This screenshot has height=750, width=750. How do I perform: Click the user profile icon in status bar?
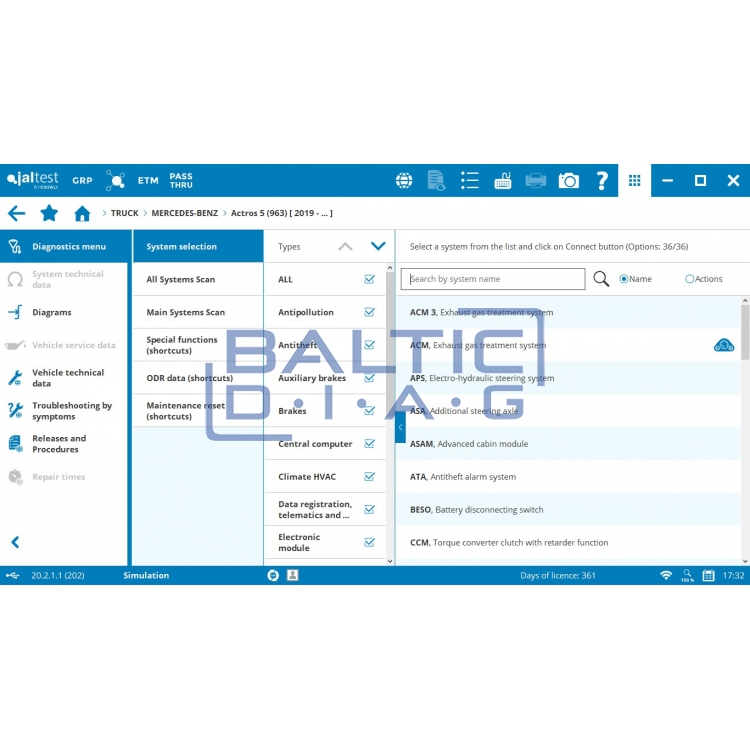tap(293, 575)
